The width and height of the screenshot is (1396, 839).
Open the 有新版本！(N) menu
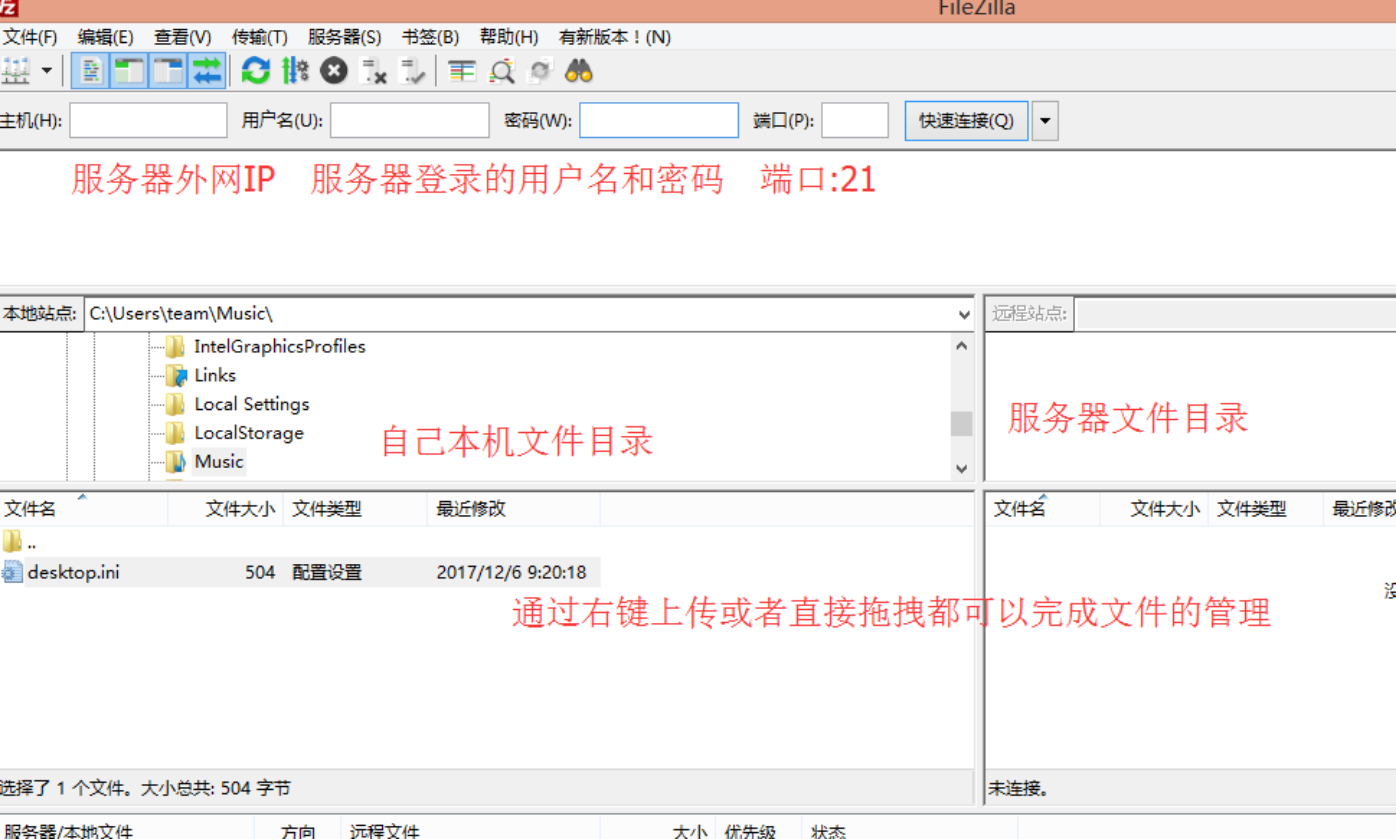(x=615, y=37)
